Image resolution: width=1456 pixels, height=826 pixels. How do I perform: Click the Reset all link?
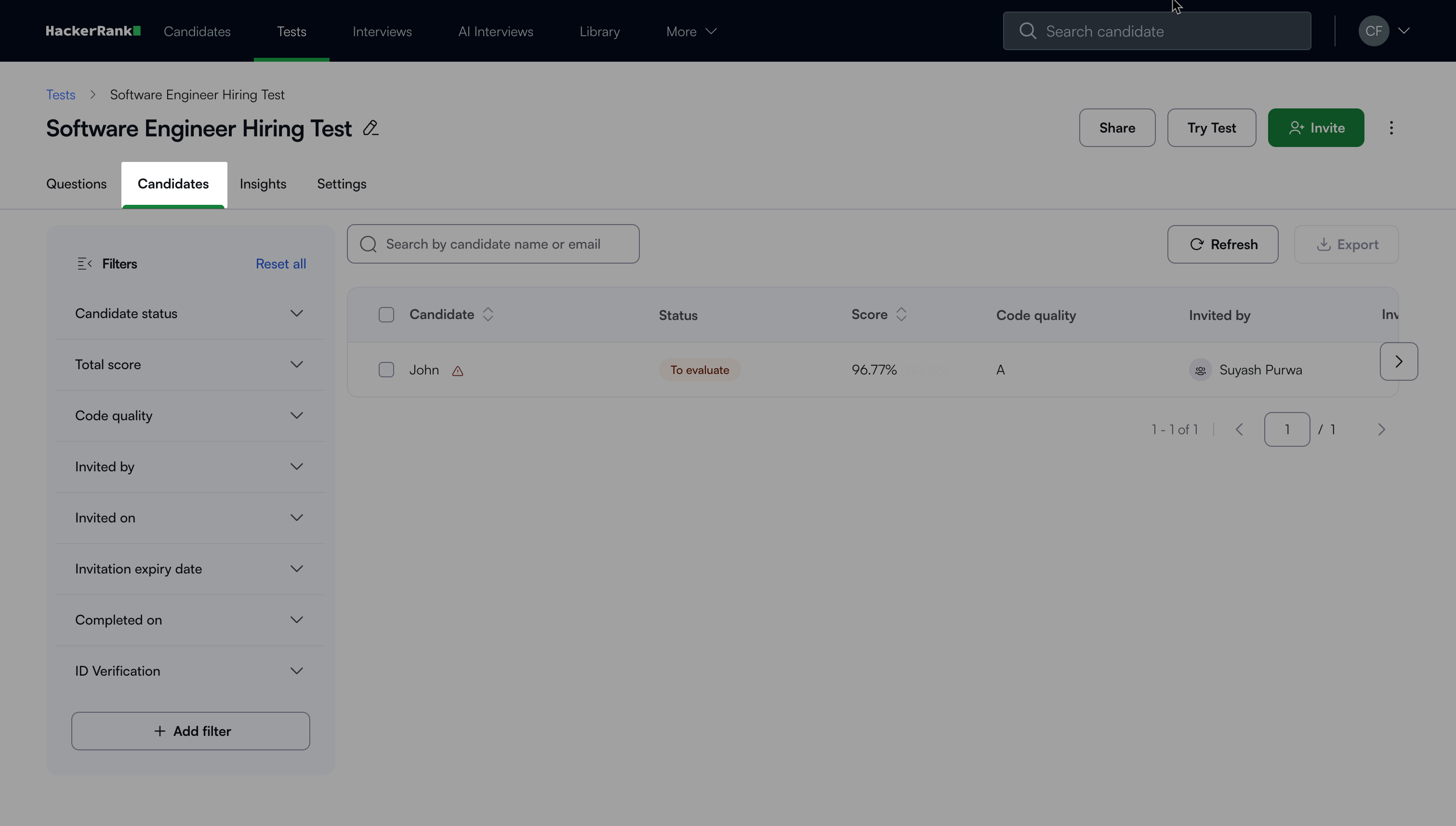pos(281,264)
